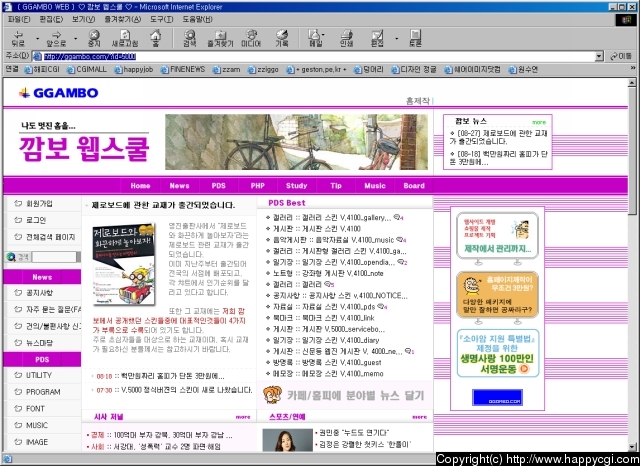This screenshot has width=640, height=466.
Task: Open the 편집(E) menu
Action: [51, 19]
